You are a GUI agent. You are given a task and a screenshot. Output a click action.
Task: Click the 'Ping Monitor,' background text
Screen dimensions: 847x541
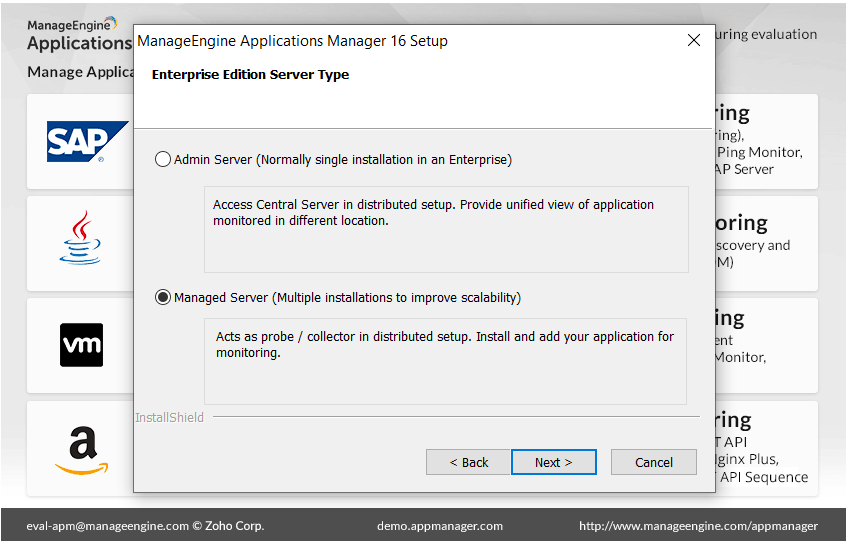pos(759,152)
